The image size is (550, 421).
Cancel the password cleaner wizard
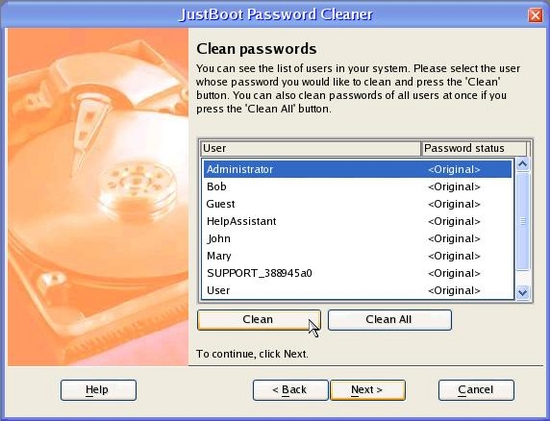476,390
